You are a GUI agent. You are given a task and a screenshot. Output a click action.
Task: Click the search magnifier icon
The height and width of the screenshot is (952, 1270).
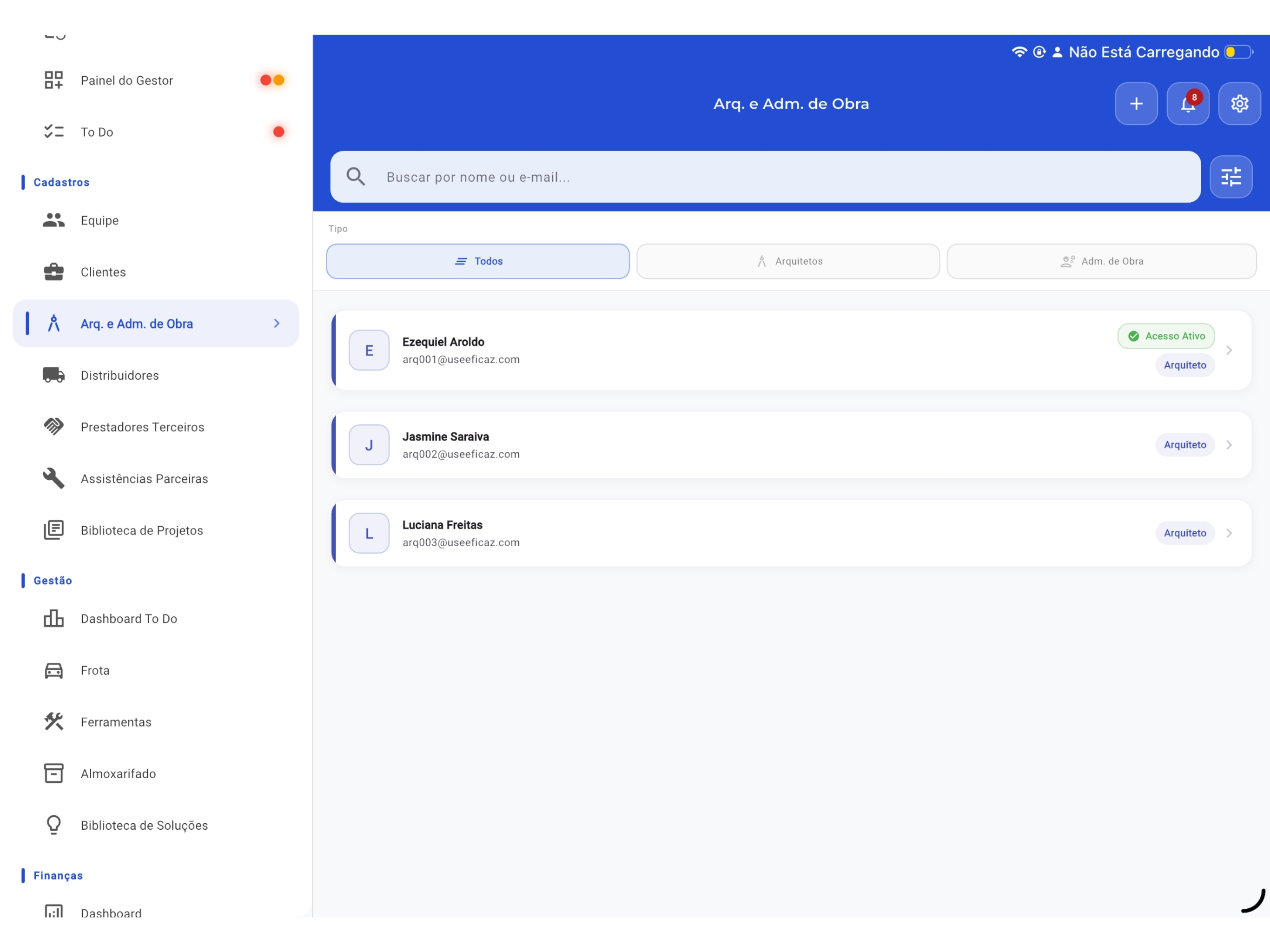click(x=356, y=177)
